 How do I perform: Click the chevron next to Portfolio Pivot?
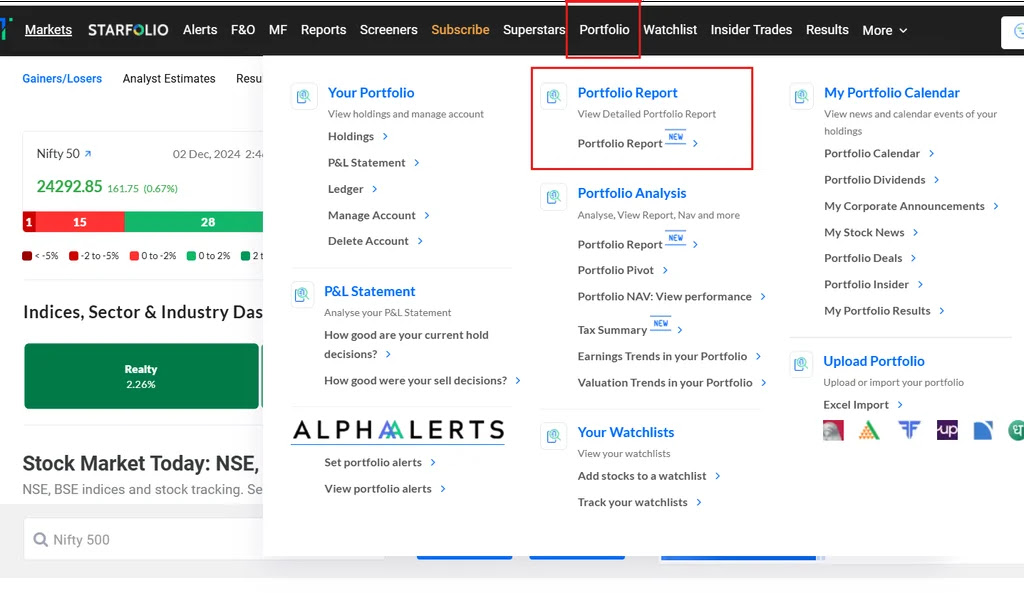[x=665, y=270]
